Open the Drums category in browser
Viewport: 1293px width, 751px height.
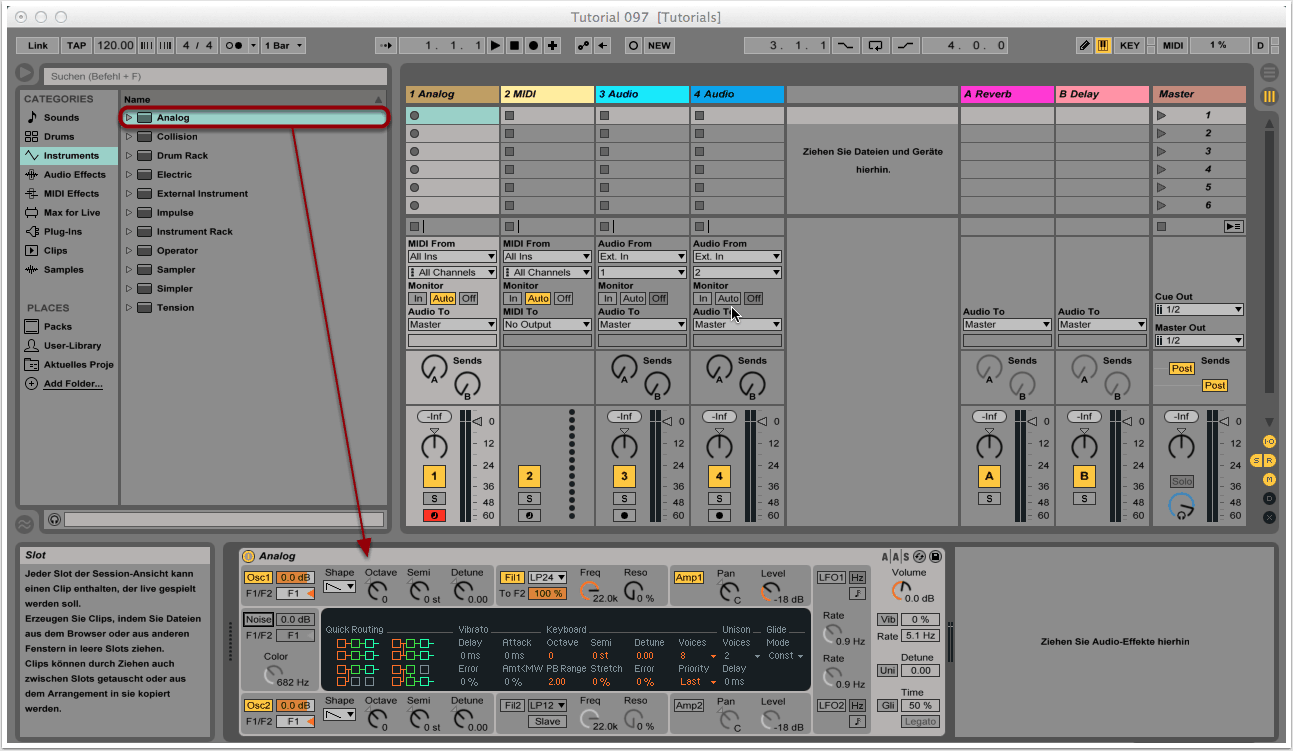(x=59, y=137)
